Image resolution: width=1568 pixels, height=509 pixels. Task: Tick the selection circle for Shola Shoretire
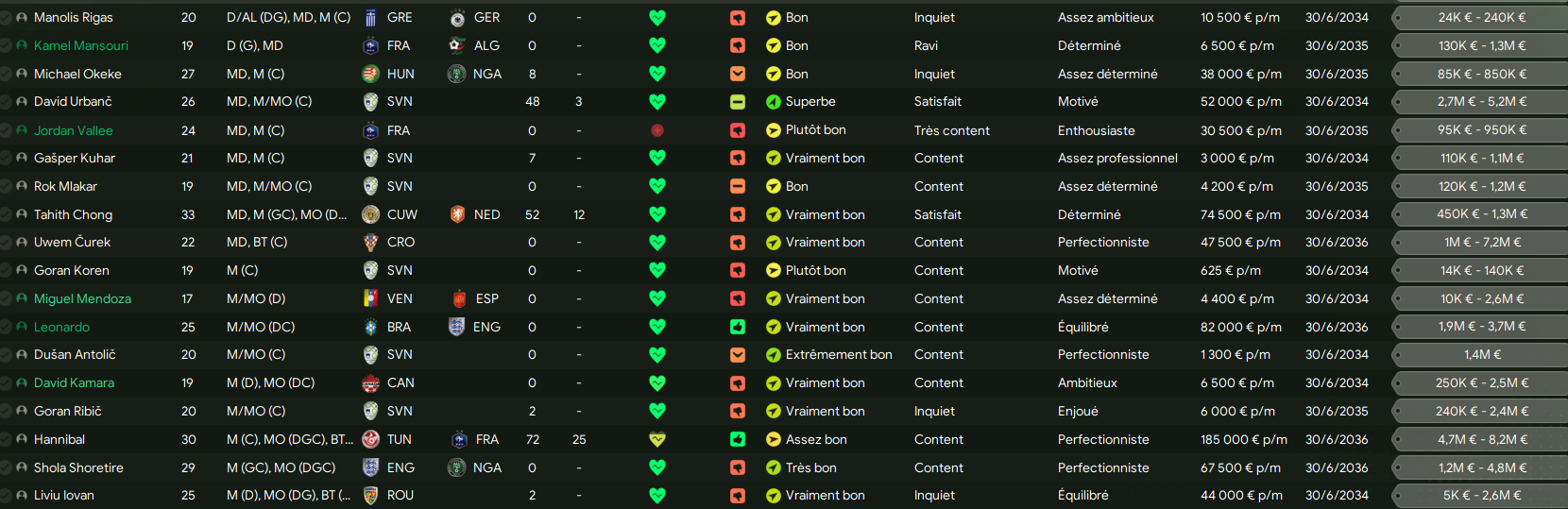click(x=7, y=467)
